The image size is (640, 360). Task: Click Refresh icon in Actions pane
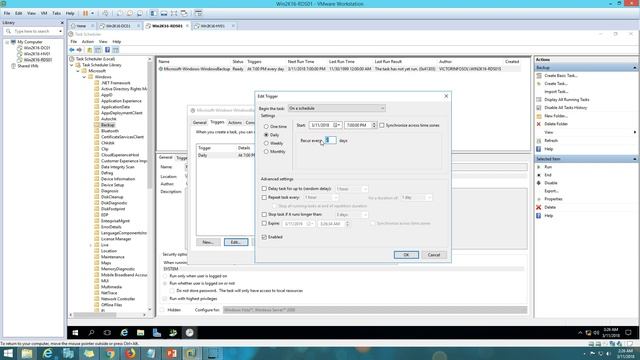point(539,140)
